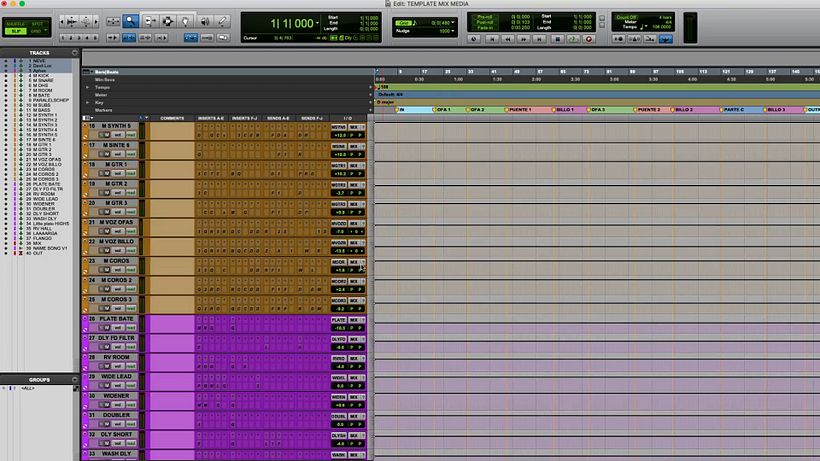Select M VOZ OFAS track name

click(118, 222)
